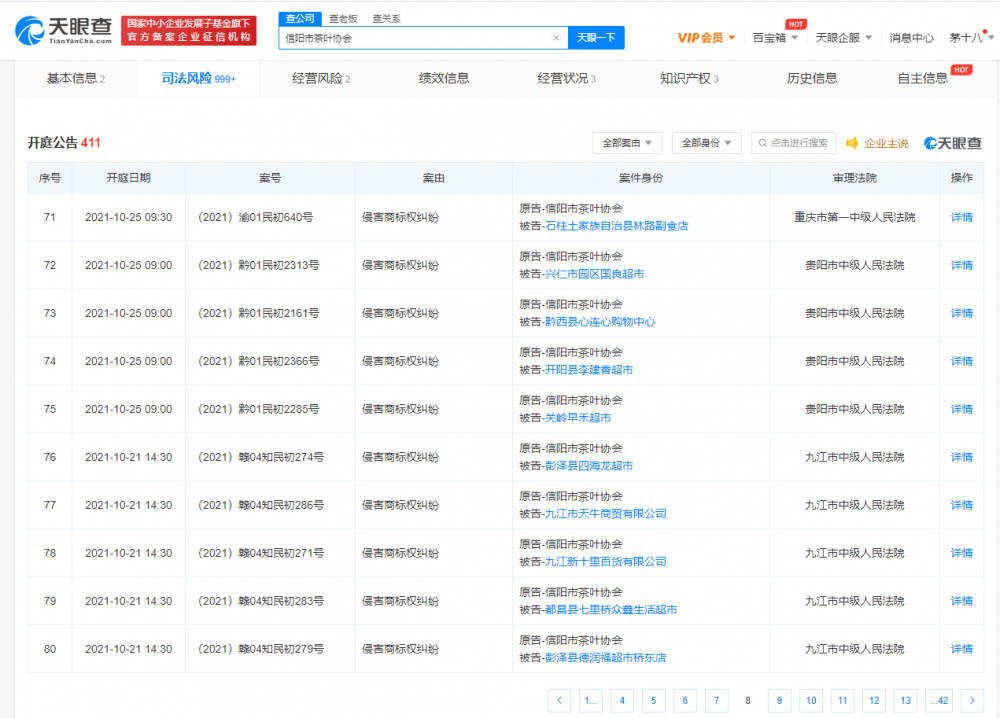Viewport: 1000px width, 718px height.
Task: Switch to the 经营风险 tab
Action: (321, 78)
